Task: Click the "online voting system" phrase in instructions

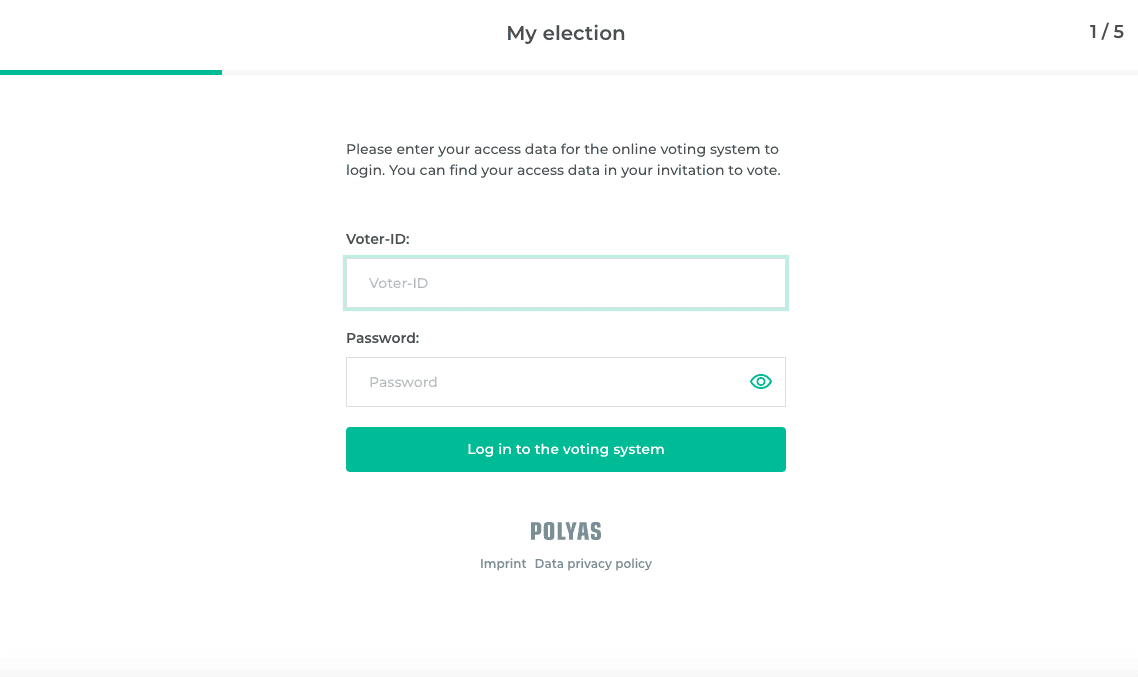Action: (x=680, y=149)
